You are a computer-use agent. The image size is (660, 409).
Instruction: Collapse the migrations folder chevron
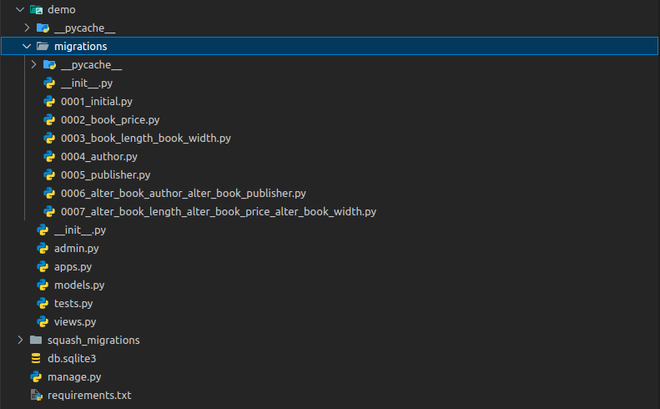(x=27, y=46)
